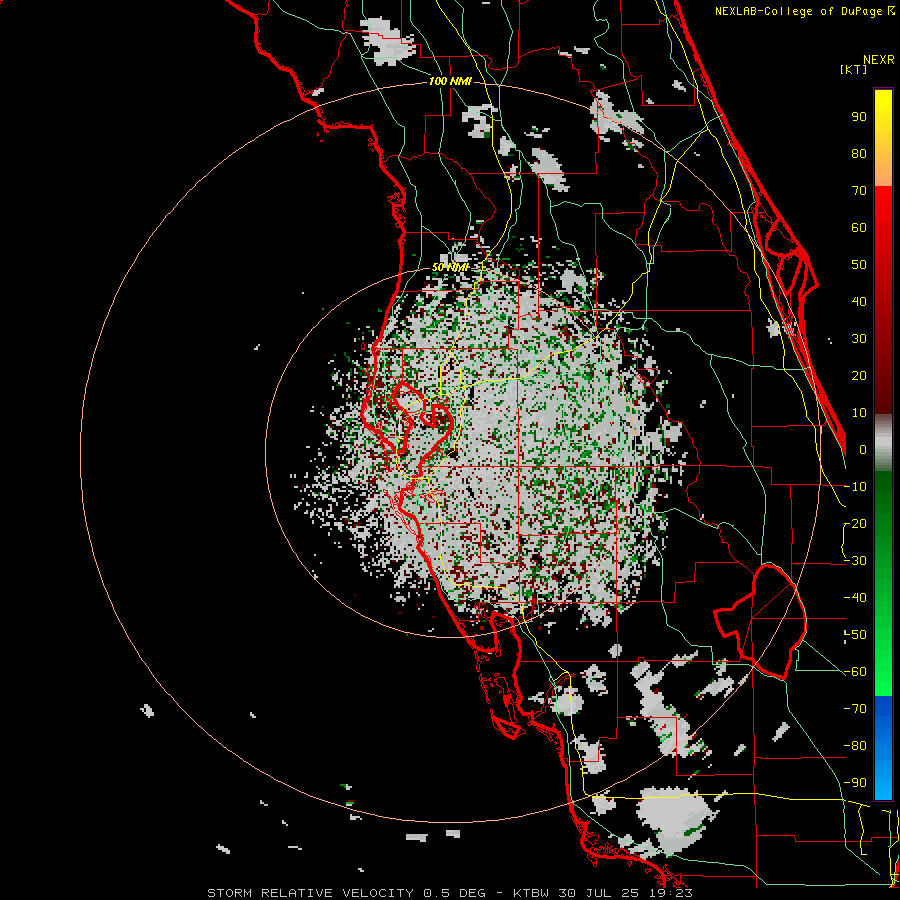Click the 20 value on velocity scale
Viewport: 900px width, 900px height.
859,376
